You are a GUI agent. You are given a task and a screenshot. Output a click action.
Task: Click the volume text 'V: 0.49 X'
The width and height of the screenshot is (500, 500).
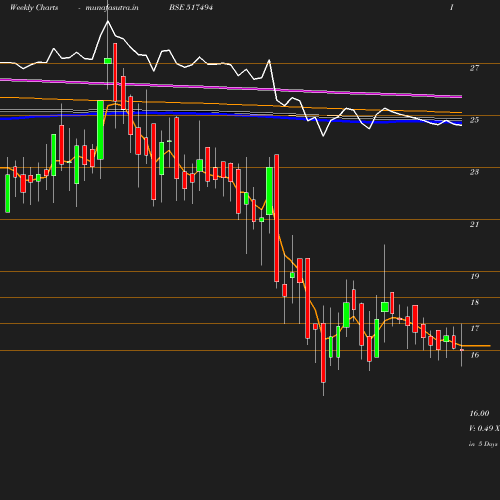pyautogui.click(x=484, y=428)
